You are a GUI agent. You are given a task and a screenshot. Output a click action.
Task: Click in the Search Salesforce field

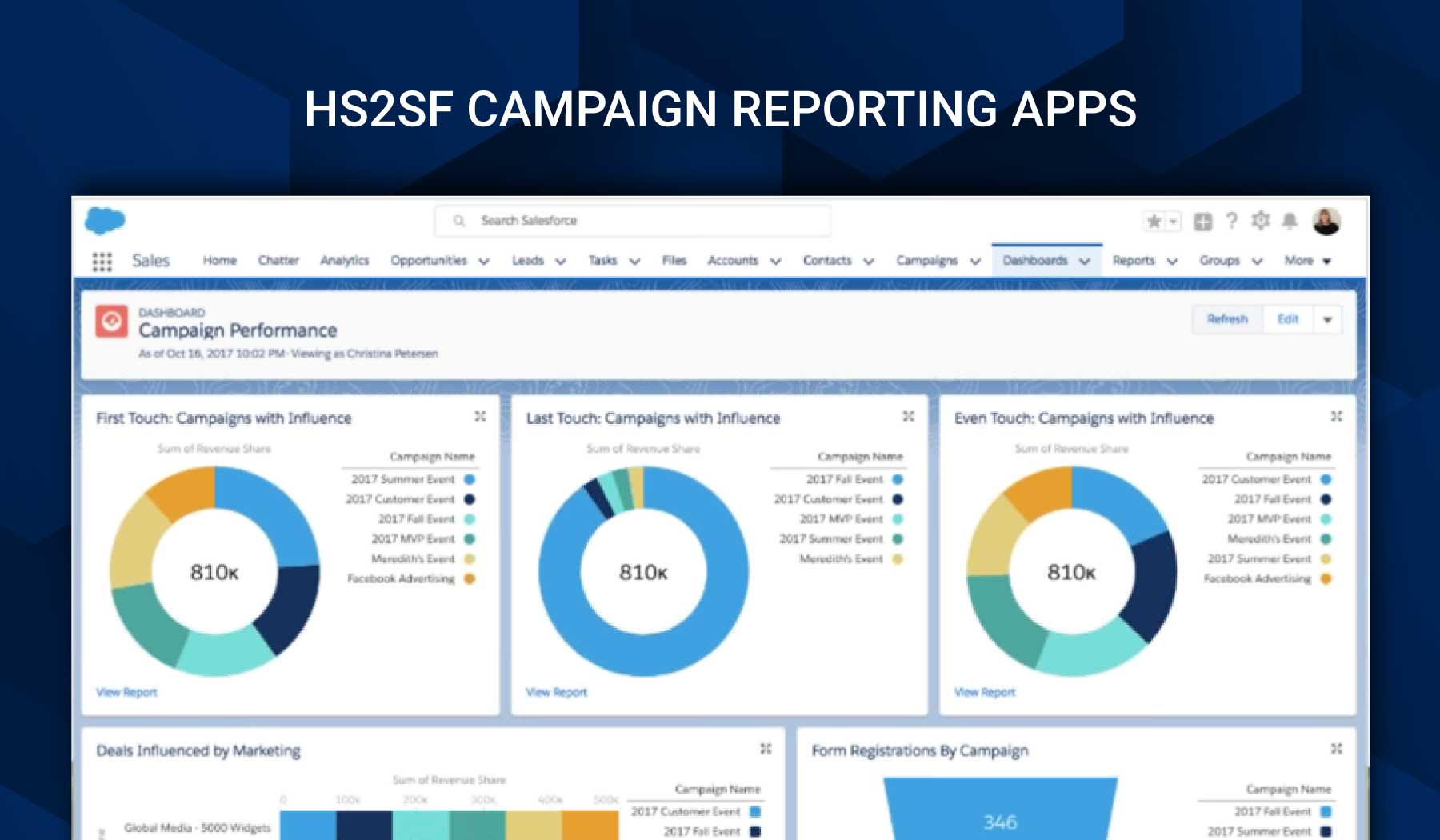click(x=632, y=221)
